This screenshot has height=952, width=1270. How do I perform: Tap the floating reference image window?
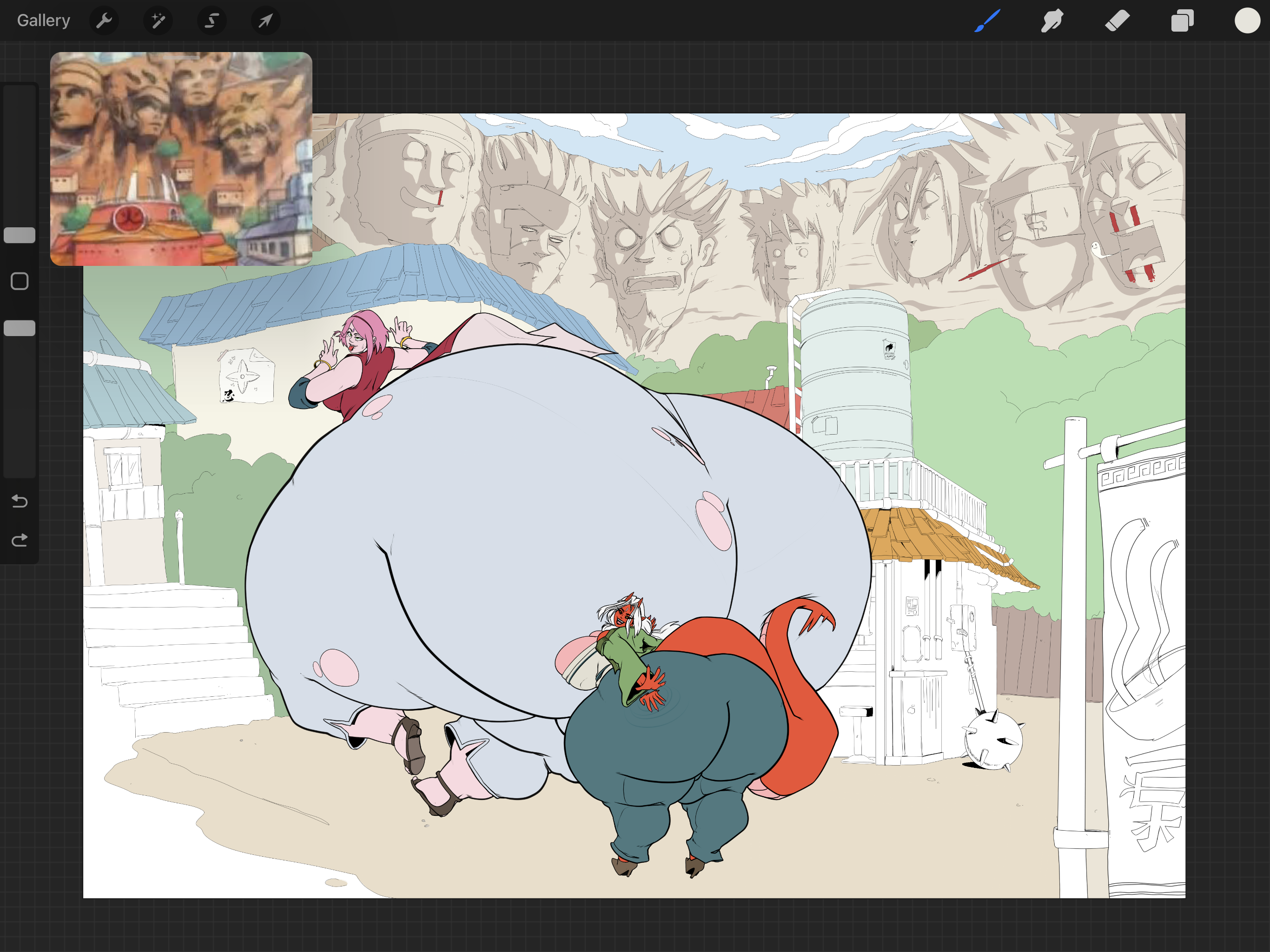[x=181, y=159]
